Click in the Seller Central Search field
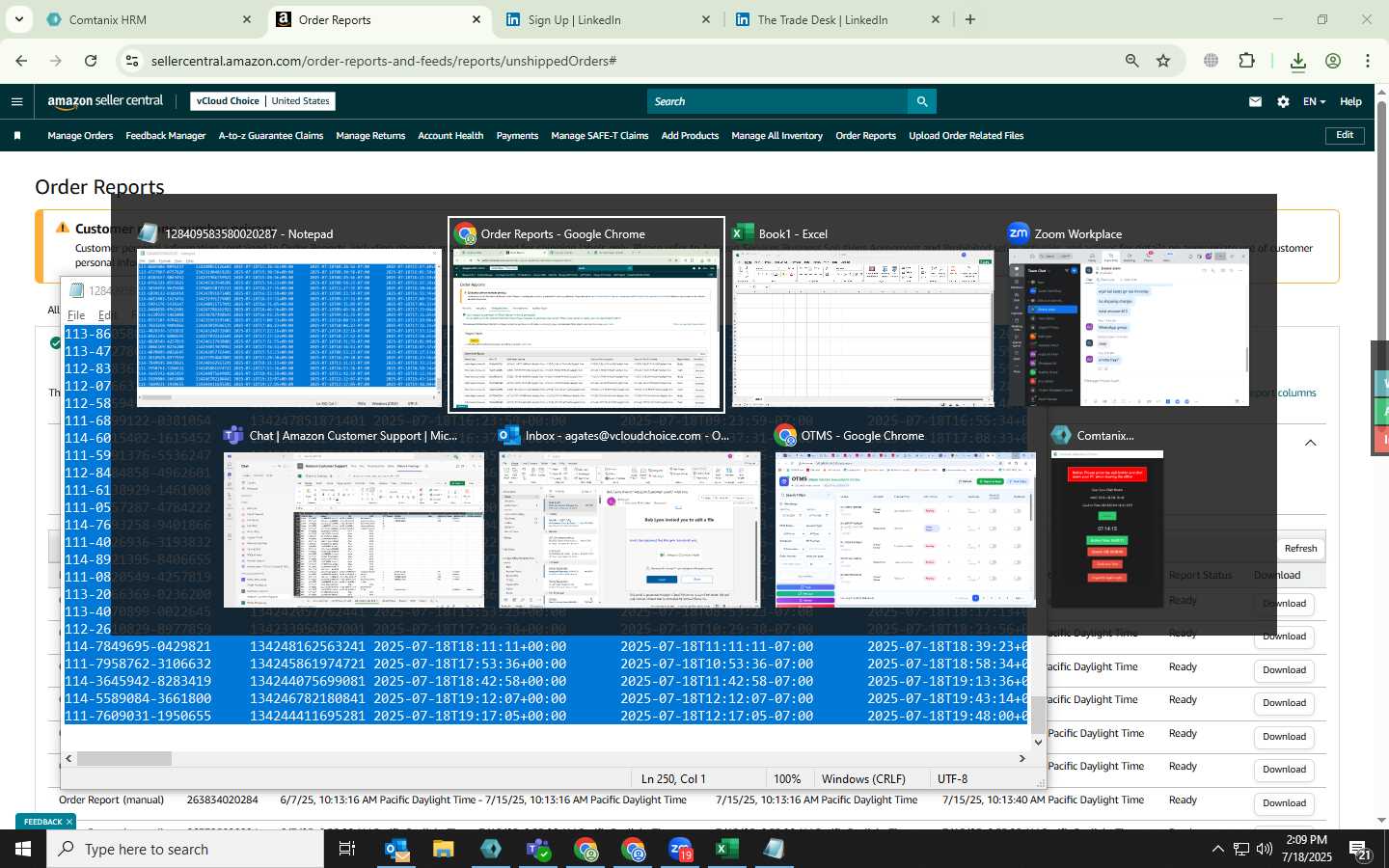 coord(777,101)
